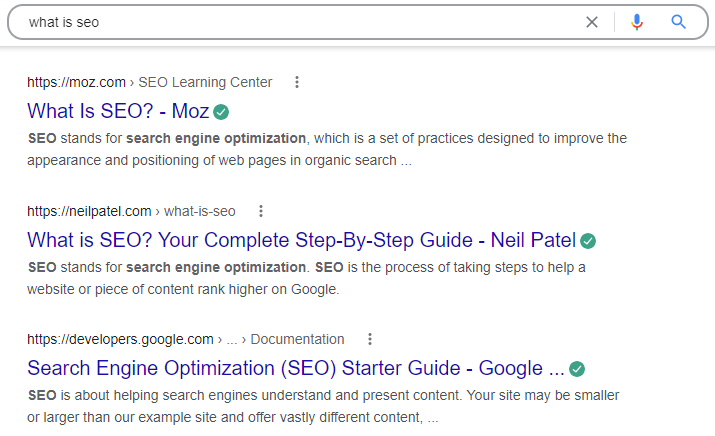Image resolution: width=715 pixels, height=436 pixels.
Task: Open Neil Patel's Complete Step-By-Step Guide result
Action: (x=300, y=240)
